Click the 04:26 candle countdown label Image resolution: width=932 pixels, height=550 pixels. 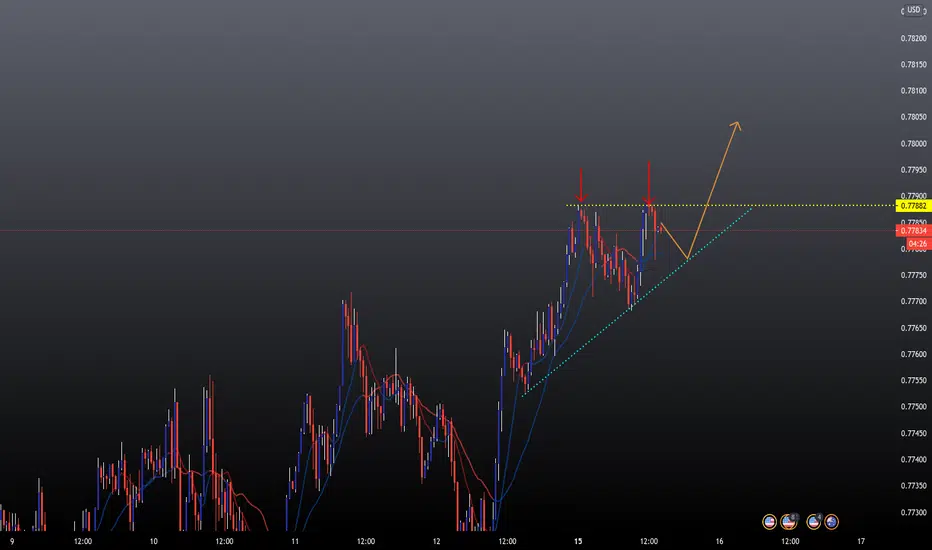[917, 244]
